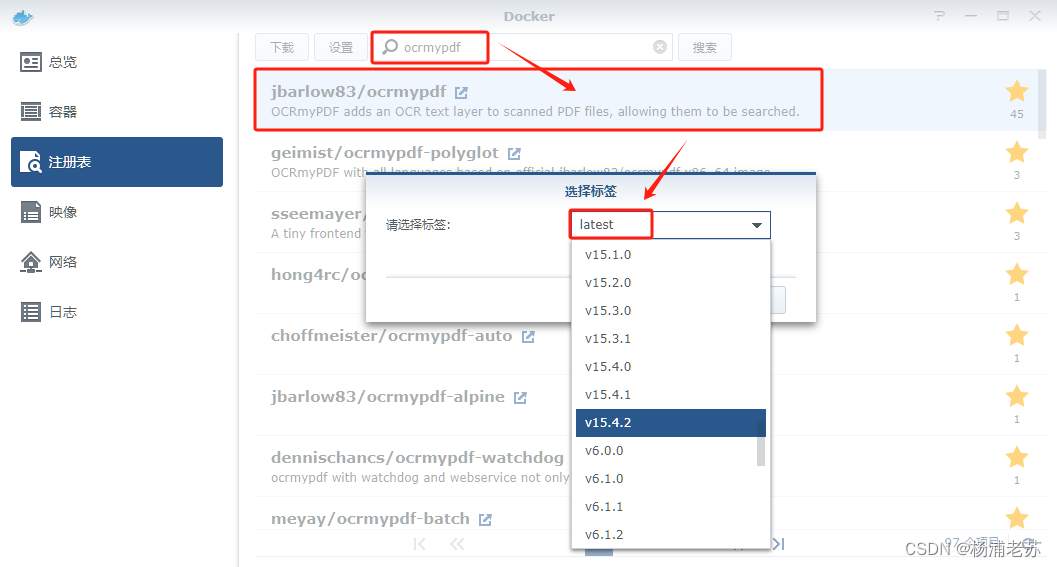Image resolution: width=1057 pixels, height=567 pixels.
Task: Click the star icon for jbarlow83/ocrmypdf
Action: [1017, 91]
